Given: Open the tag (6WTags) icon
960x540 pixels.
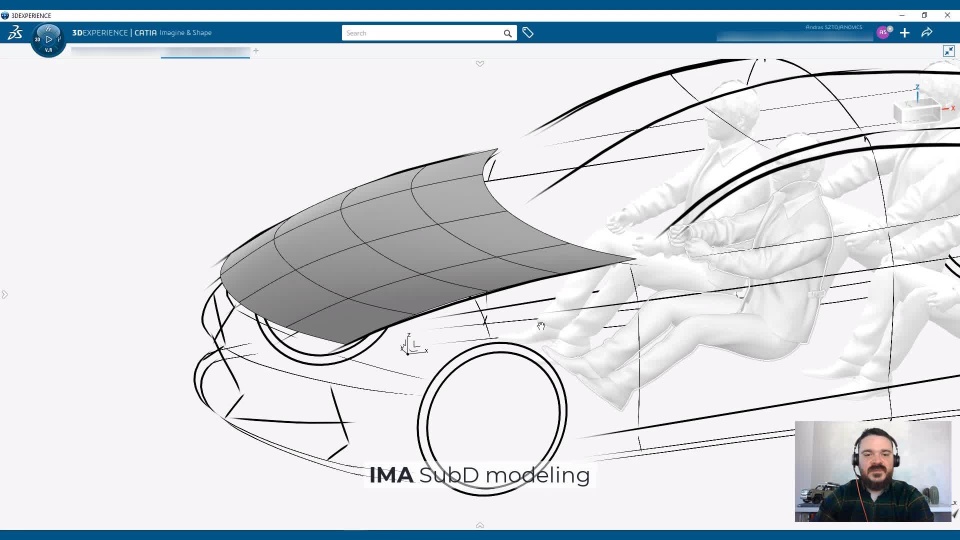Looking at the screenshot, I should [x=528, y=32].
